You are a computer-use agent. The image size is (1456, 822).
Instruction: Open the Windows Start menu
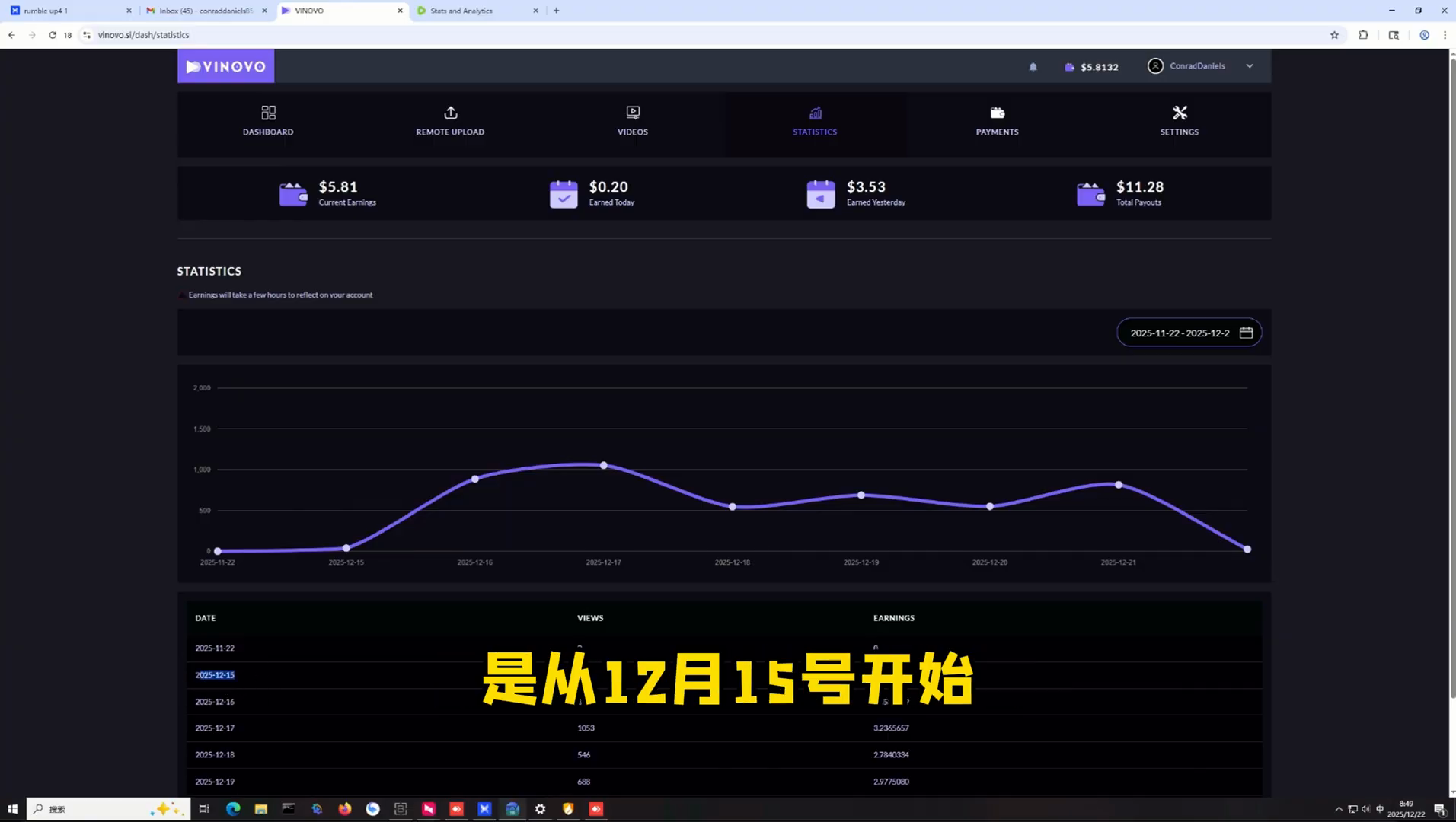point(12,809)
